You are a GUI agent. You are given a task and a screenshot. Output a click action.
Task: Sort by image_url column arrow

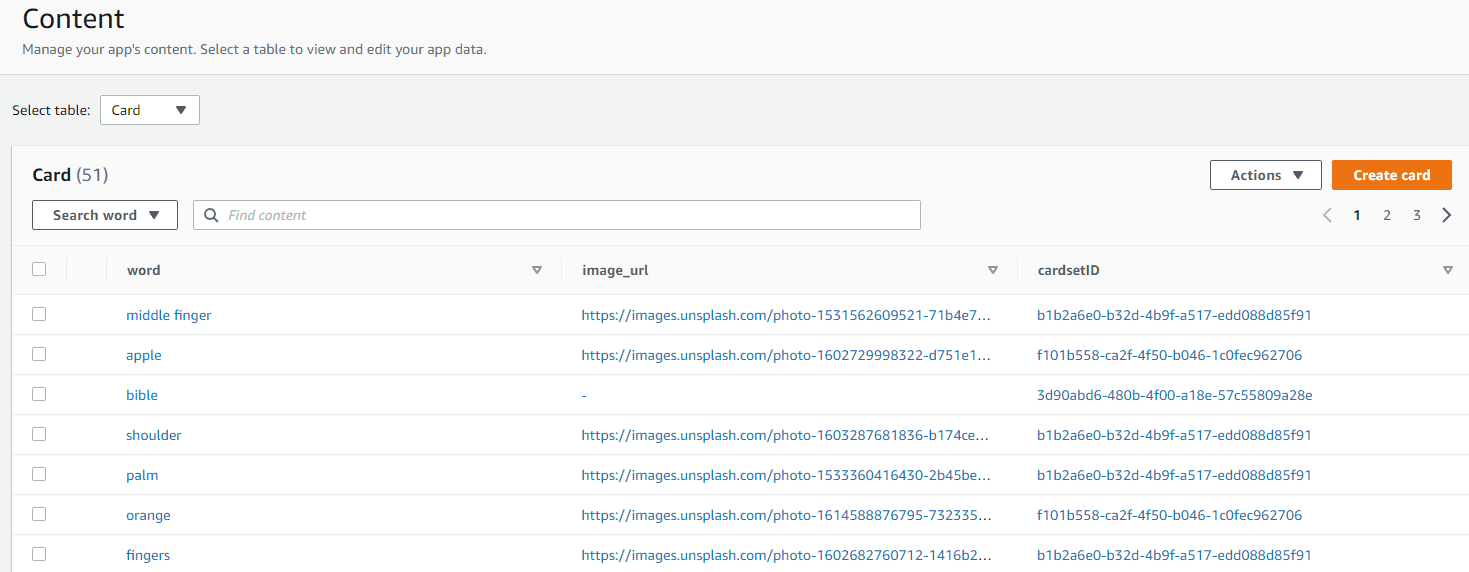coord(992,270)
